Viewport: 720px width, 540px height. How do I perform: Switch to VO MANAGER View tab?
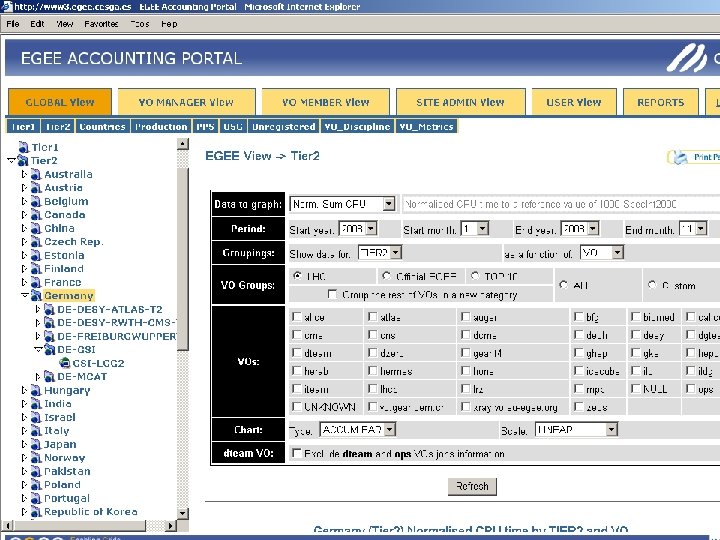pos(186,102)
